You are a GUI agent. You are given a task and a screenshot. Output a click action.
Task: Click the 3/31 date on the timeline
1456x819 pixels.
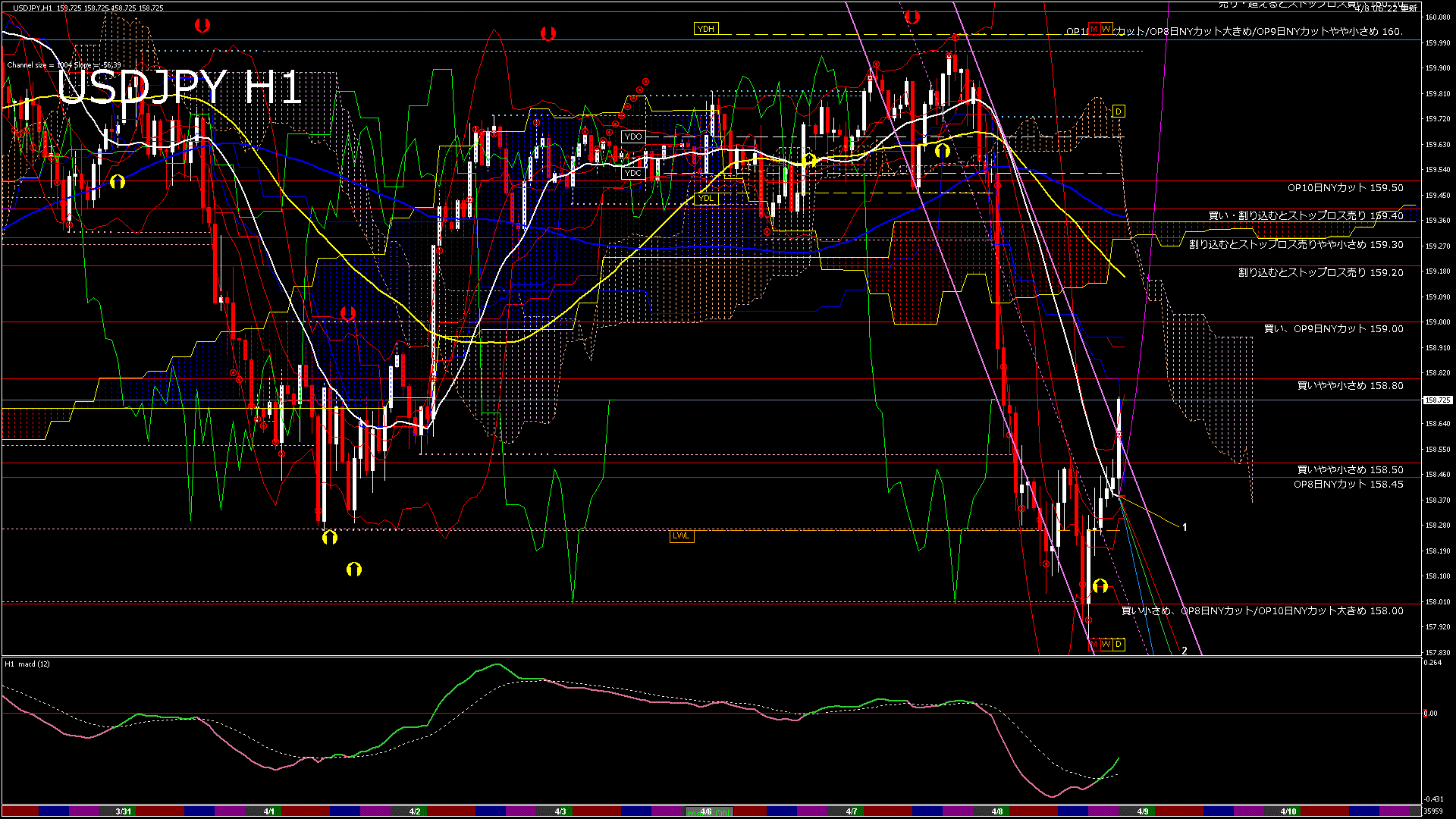tap(123, 811)
